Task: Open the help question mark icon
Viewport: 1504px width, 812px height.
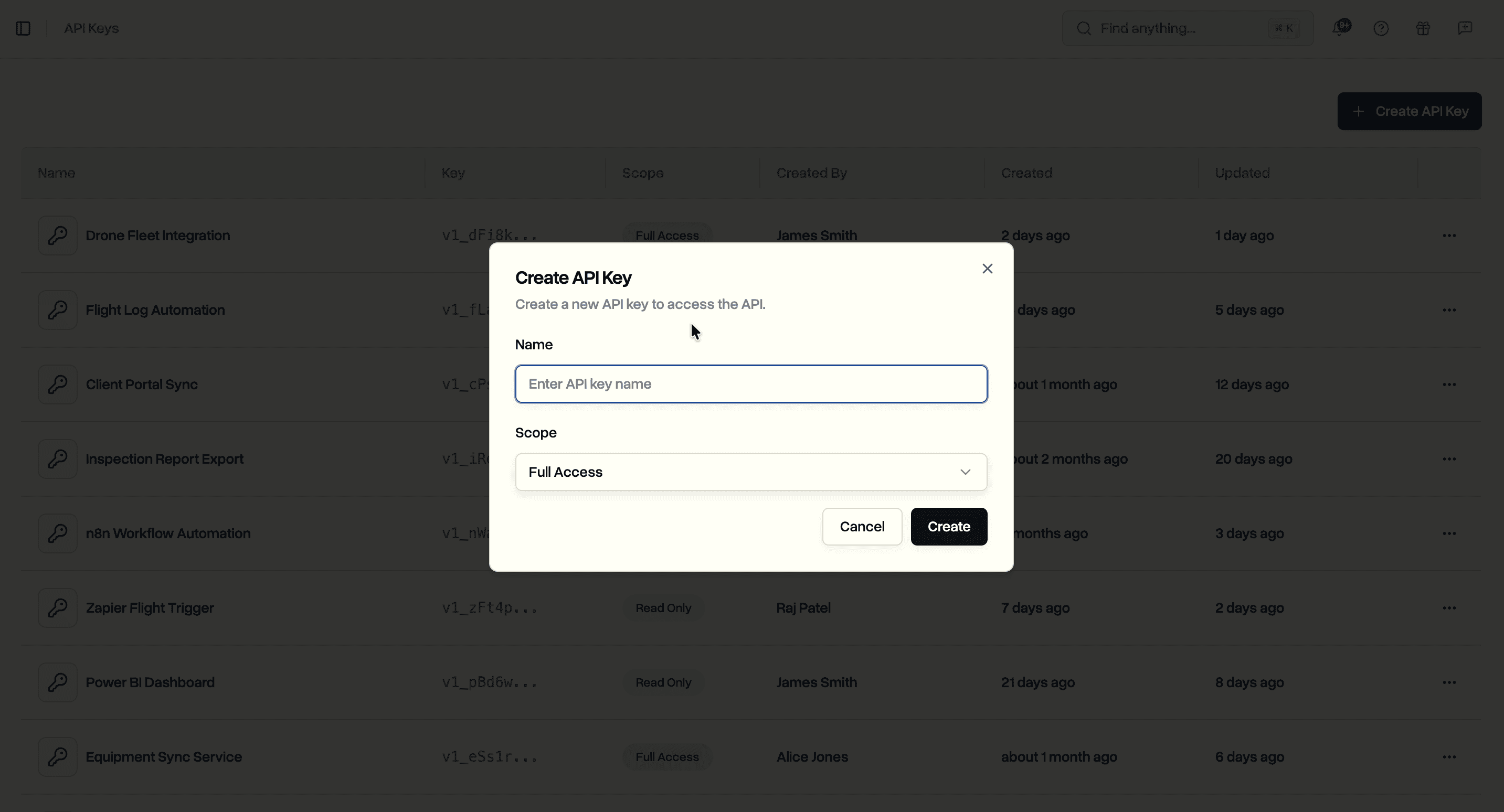Action: (1381, 27)
